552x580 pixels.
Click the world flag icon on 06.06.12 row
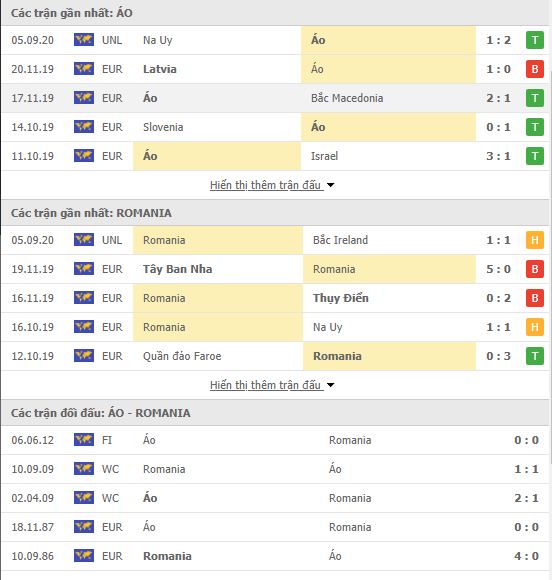(84, 440)
